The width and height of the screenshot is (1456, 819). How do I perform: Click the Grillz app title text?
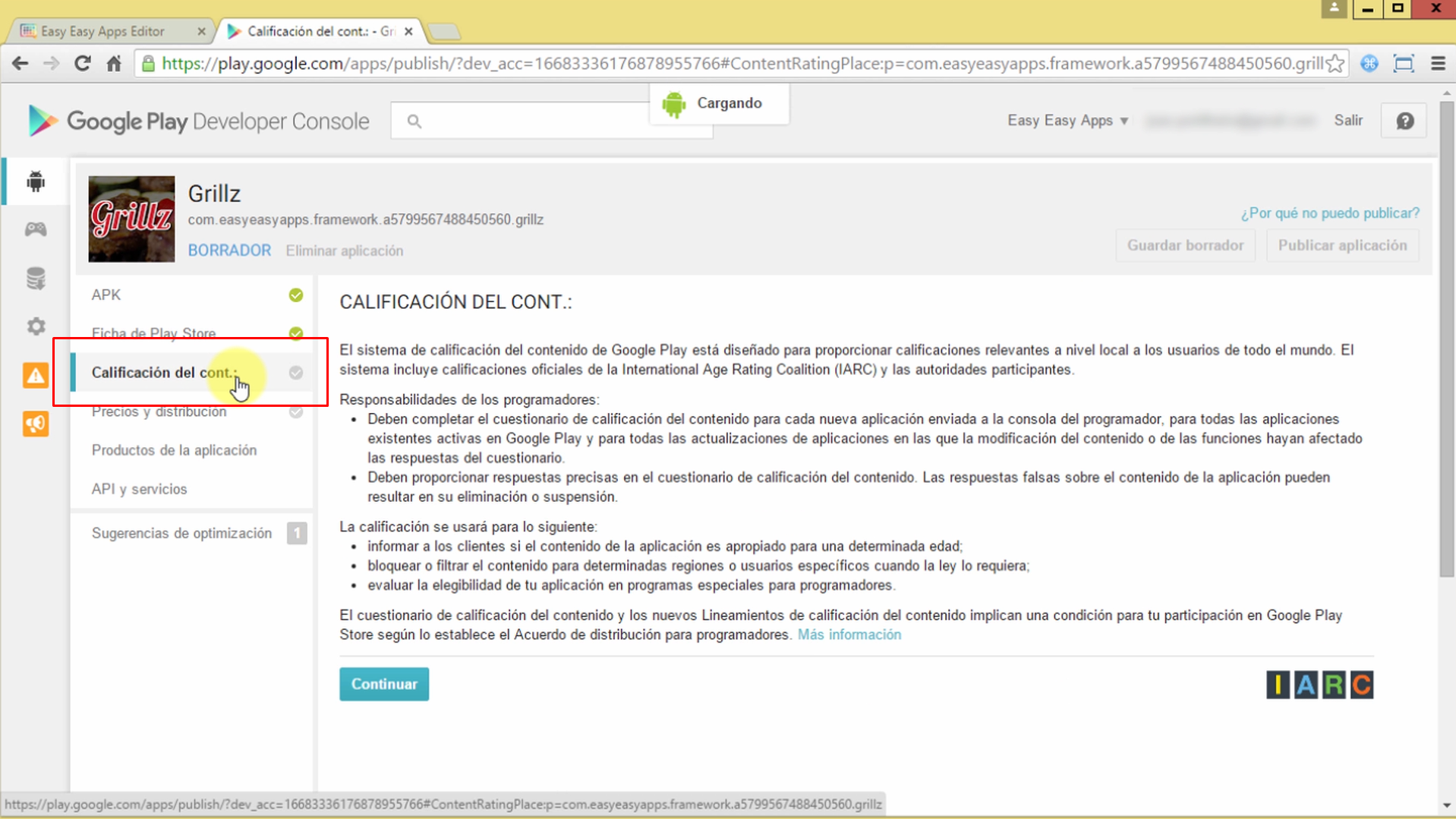pyautogui.click(x=214, y=194)
